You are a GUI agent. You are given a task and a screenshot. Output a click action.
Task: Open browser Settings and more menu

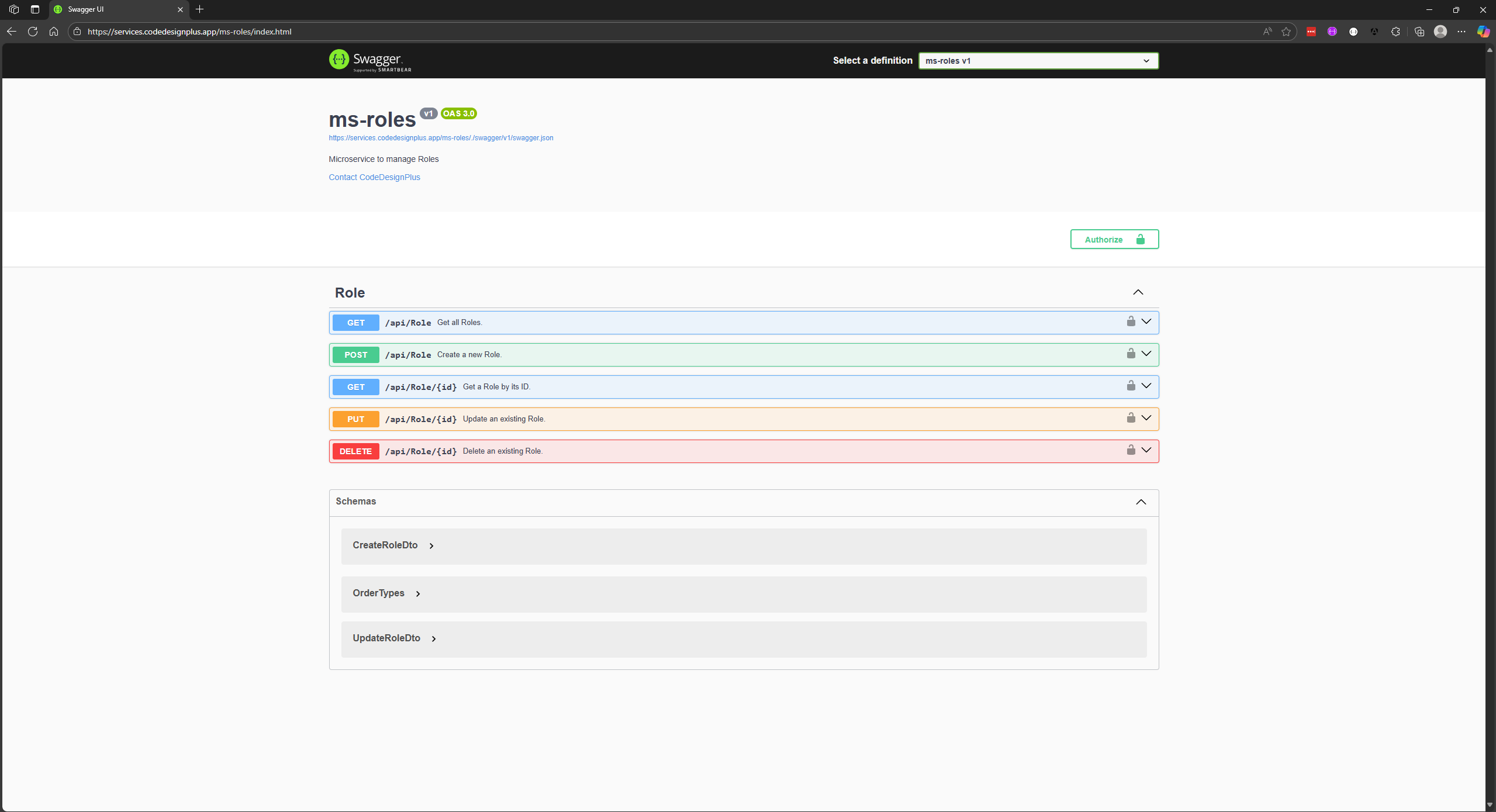click(x=1462, y=32)
